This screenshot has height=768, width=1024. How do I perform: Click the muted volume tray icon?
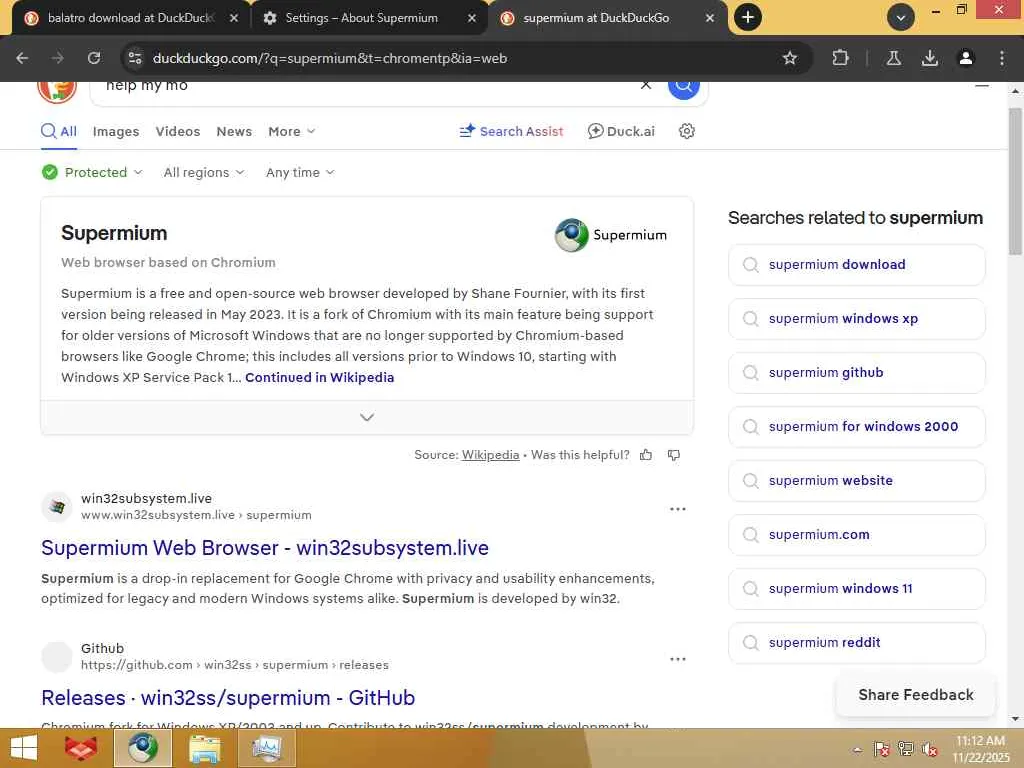929,749
